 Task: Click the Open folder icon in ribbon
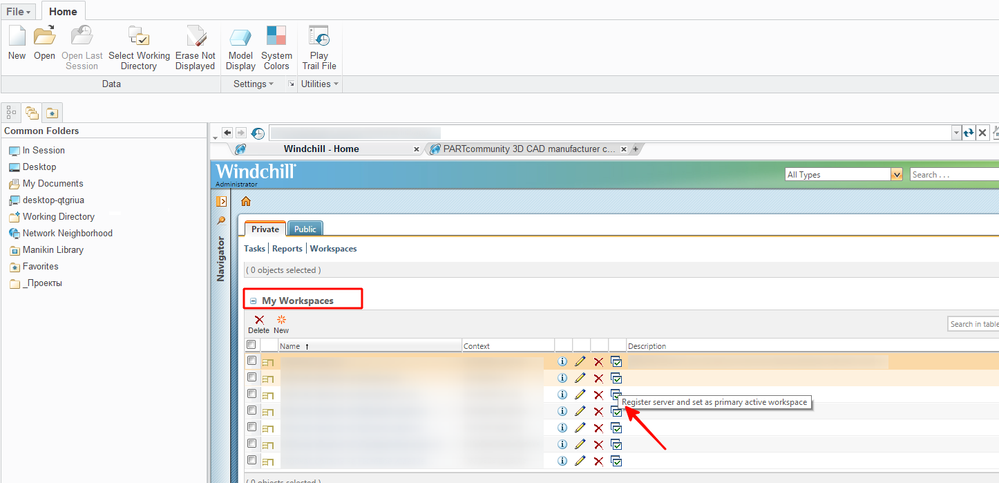[x=45, y=42]
